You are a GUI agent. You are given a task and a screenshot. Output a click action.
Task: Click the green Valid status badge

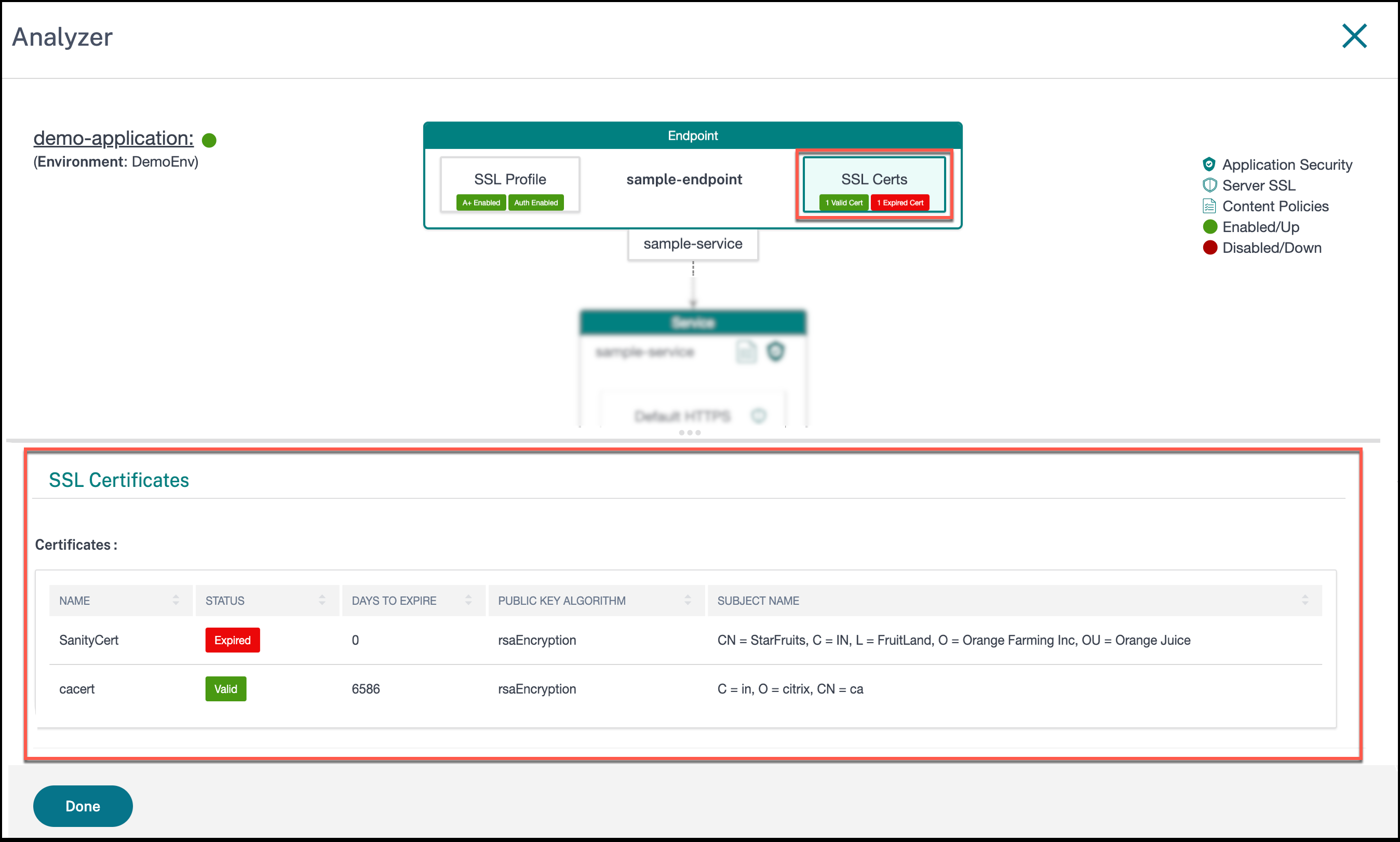click(225, 689)
